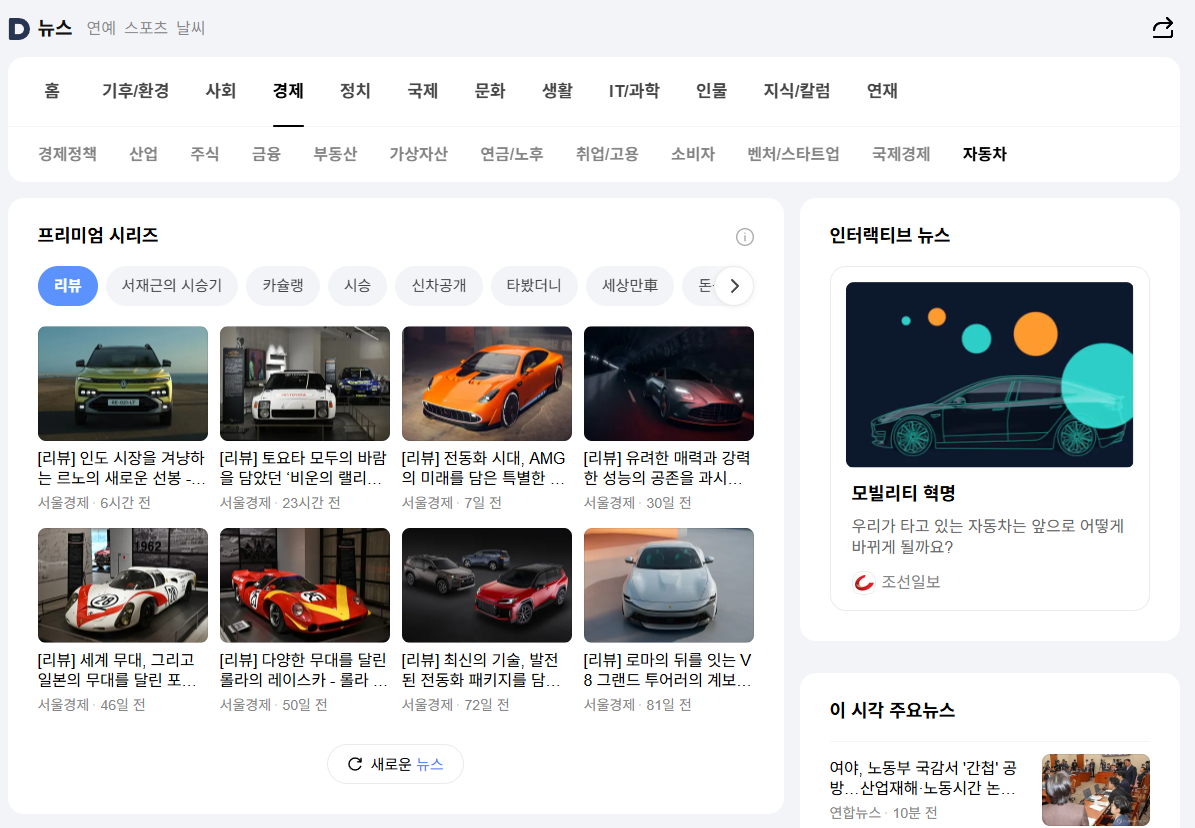Screen dimensions: 1195x828
Task: Click the Daum D logo icon
Action: tap(19, 29)
